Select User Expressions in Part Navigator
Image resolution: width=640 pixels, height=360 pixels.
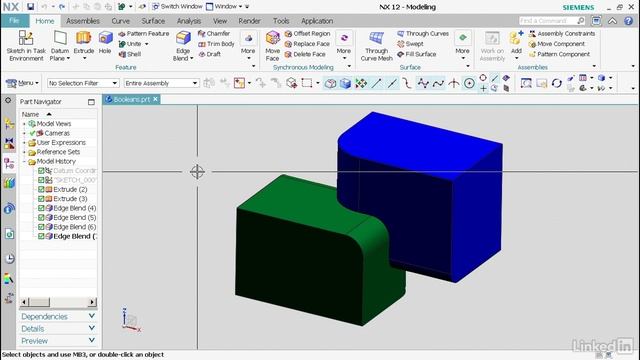point(61,142)
